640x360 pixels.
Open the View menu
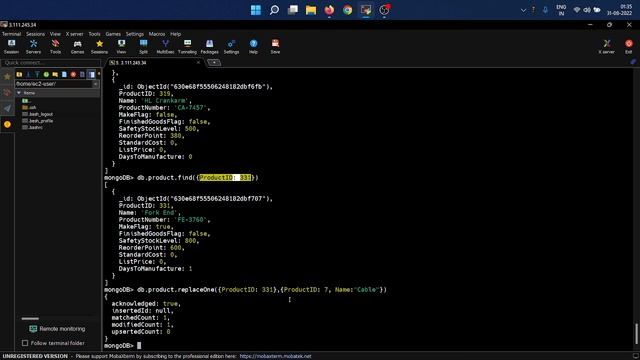(x=55, y=34)
